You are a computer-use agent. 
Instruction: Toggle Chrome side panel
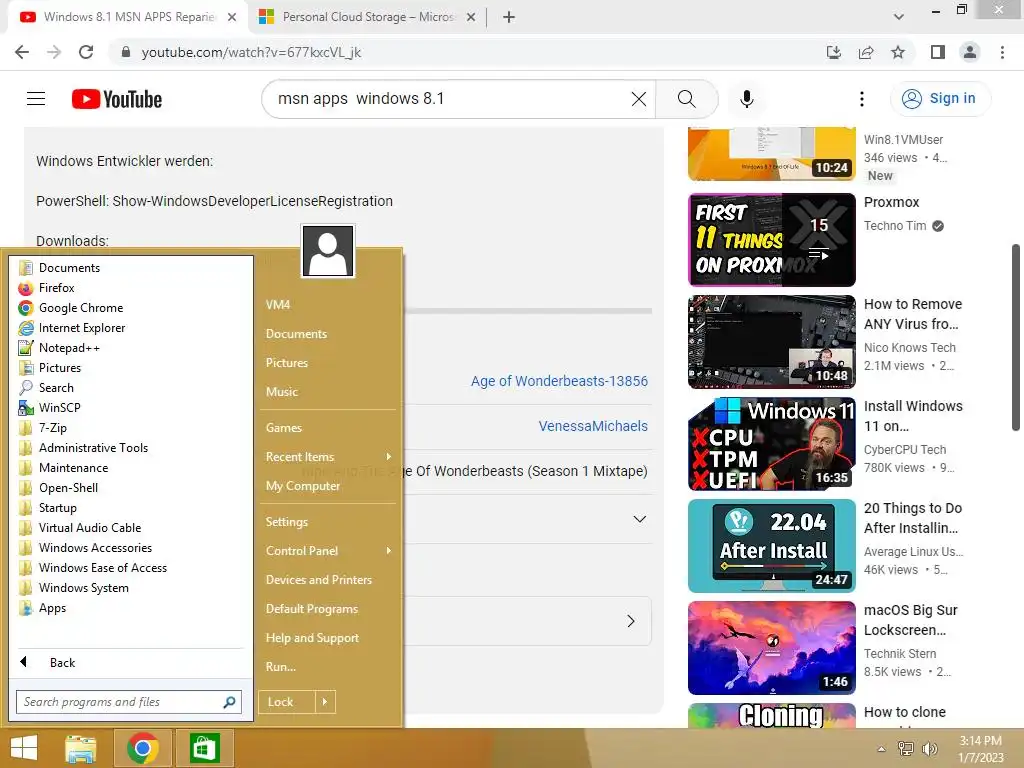pos(938,52)
